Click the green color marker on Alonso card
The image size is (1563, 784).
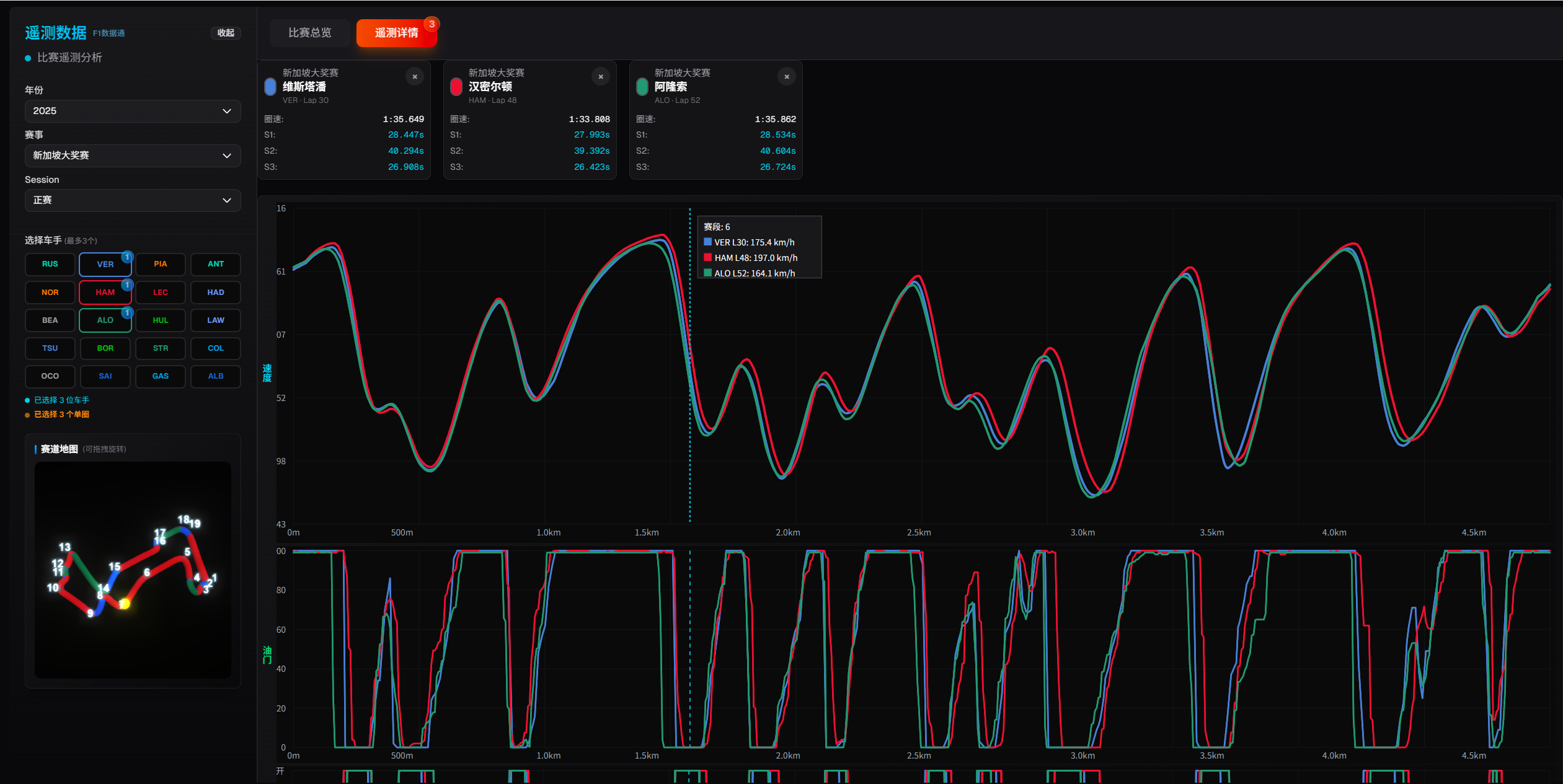642,87
